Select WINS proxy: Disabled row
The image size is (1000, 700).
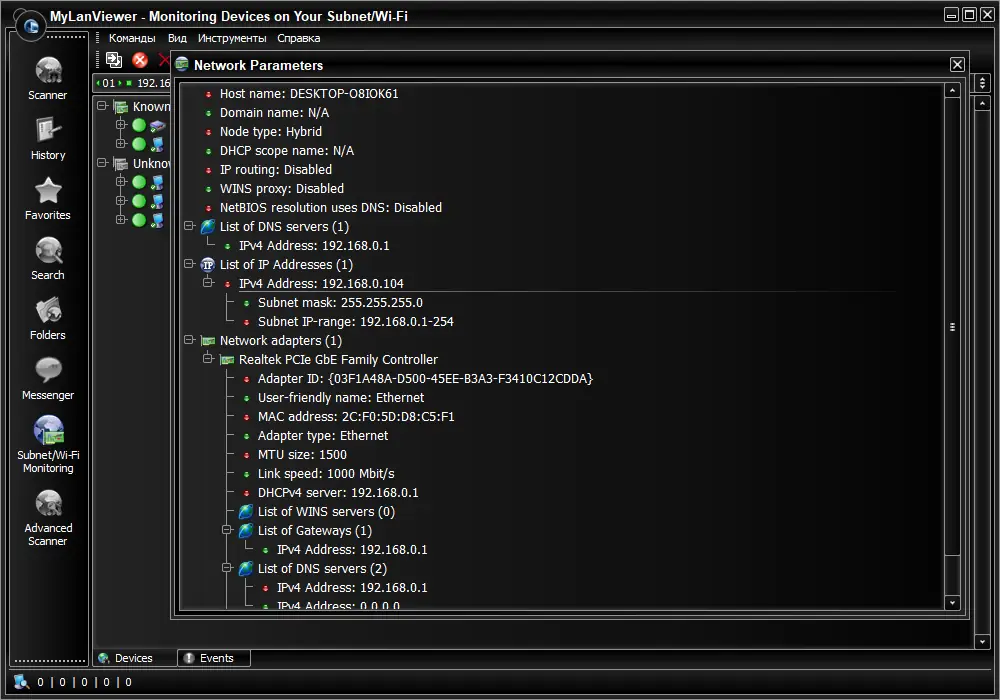point(282,189)
